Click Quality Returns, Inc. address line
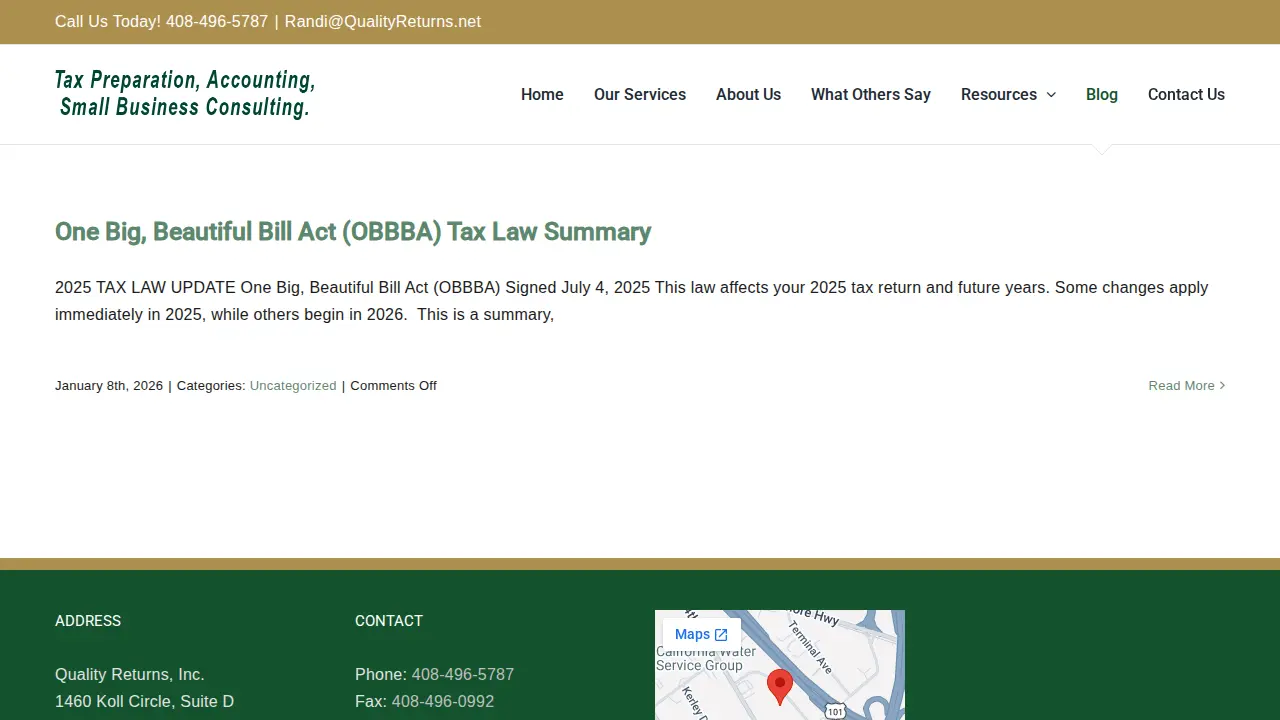This screenshot has height=720, width=1280. pos(130,674)
